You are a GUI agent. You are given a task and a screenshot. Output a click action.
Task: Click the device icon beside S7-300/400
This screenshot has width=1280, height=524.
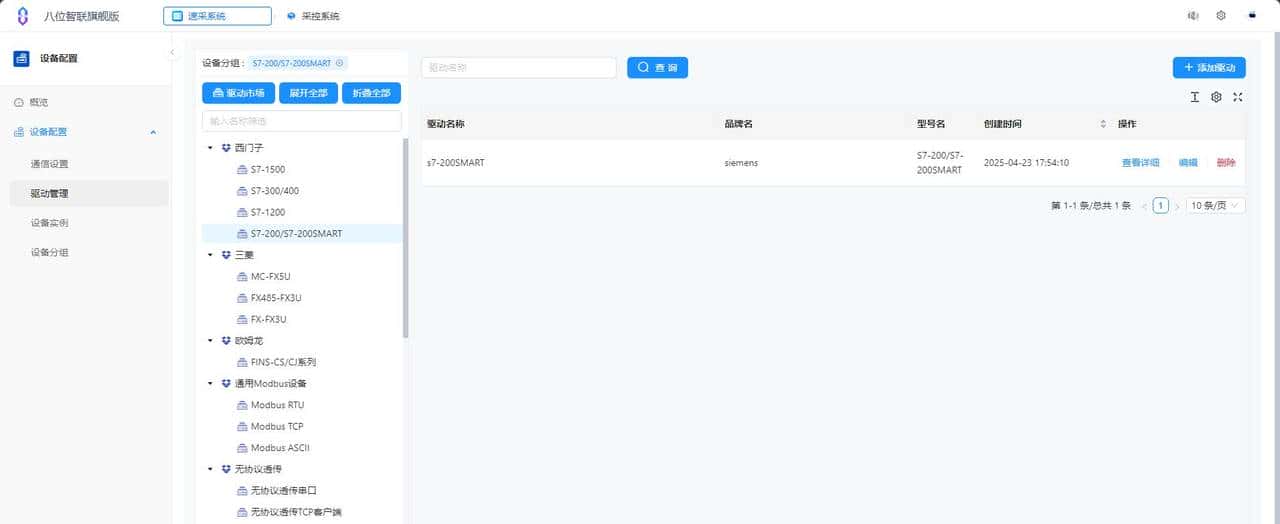(x=241, y=191)
